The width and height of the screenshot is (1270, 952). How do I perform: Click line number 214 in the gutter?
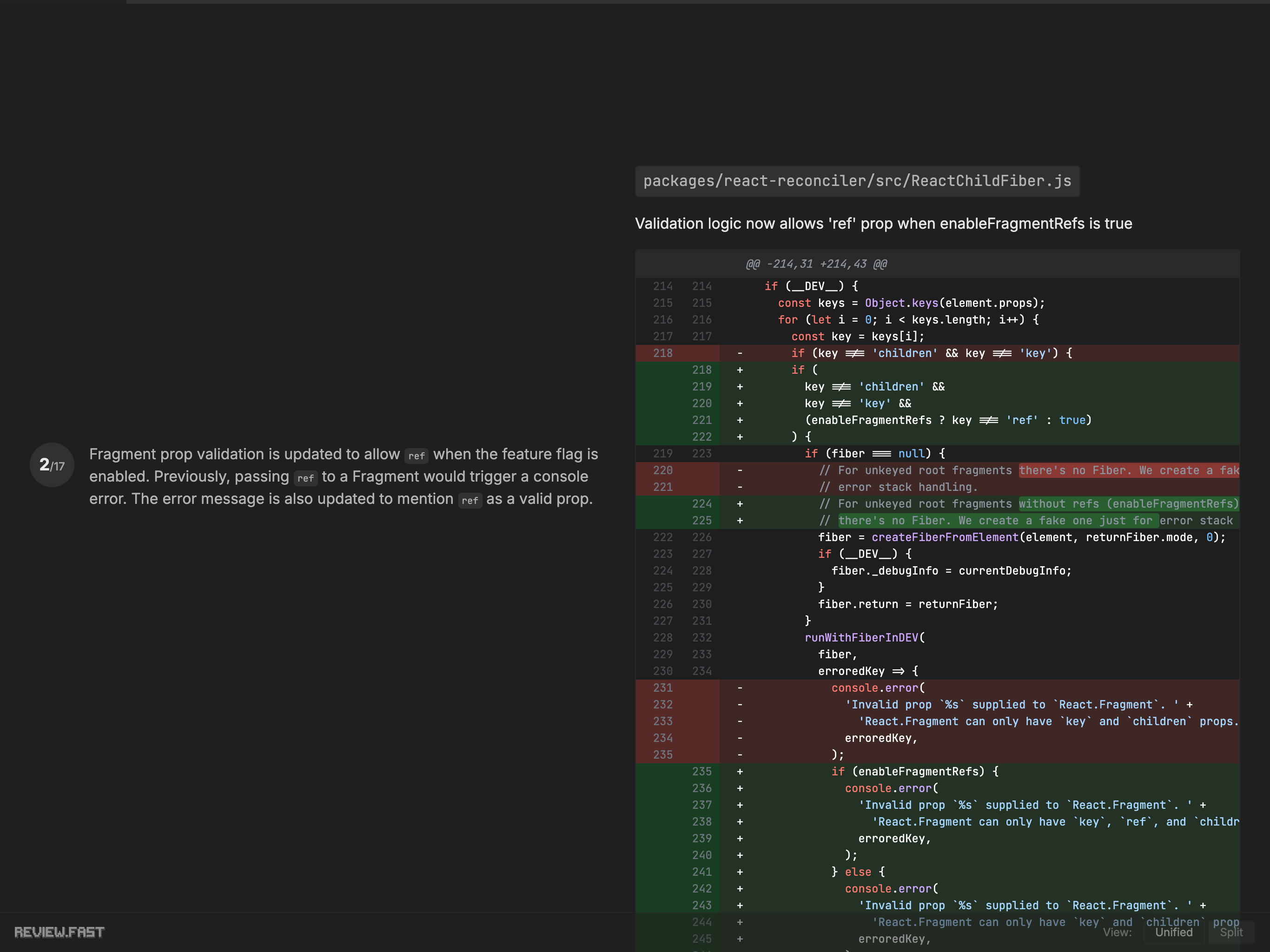(662, 286)
